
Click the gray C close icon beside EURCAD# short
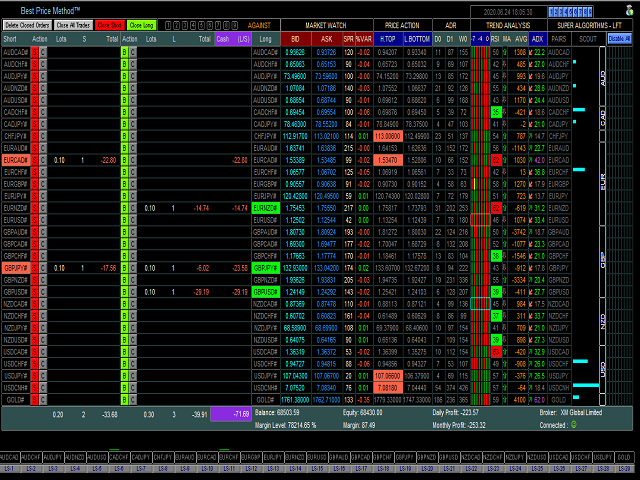click(43, 160)
